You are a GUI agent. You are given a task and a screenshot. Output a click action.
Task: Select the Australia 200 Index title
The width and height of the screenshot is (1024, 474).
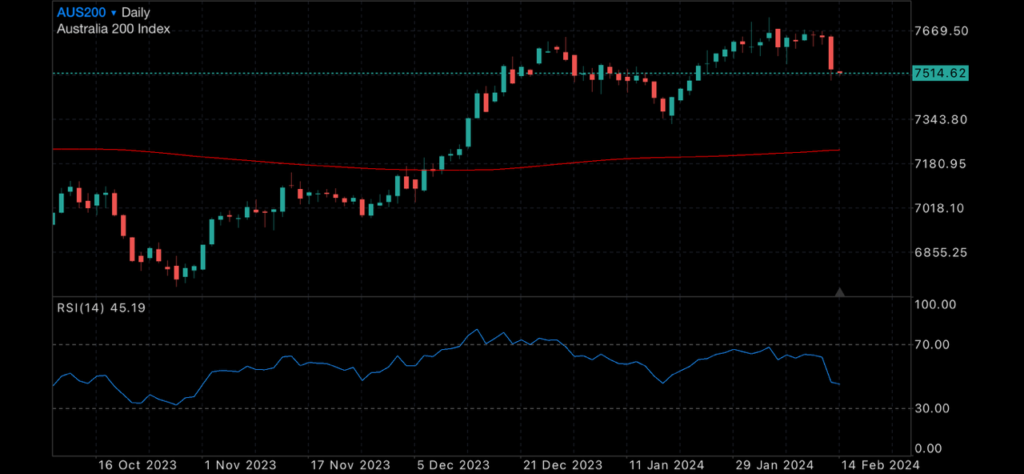click(114, 29)
